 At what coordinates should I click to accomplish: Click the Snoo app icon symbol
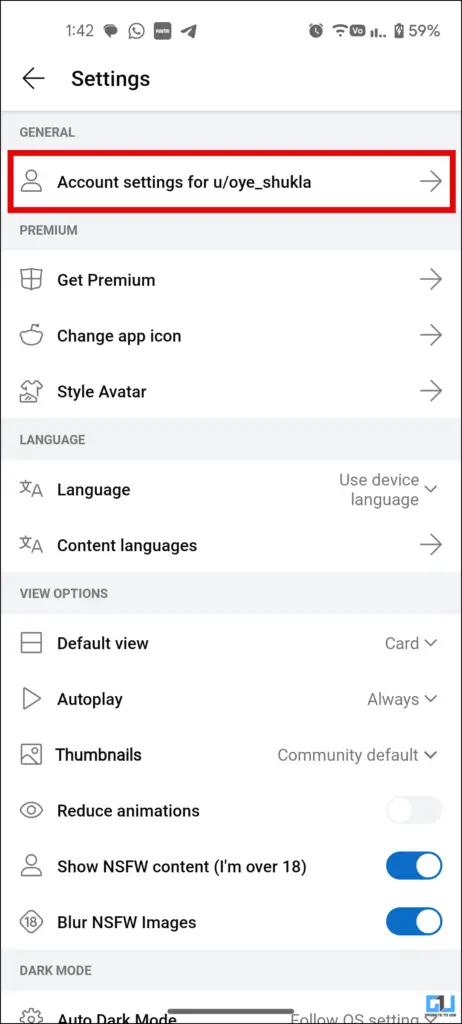pyautogui.click(x=31, y=336)
